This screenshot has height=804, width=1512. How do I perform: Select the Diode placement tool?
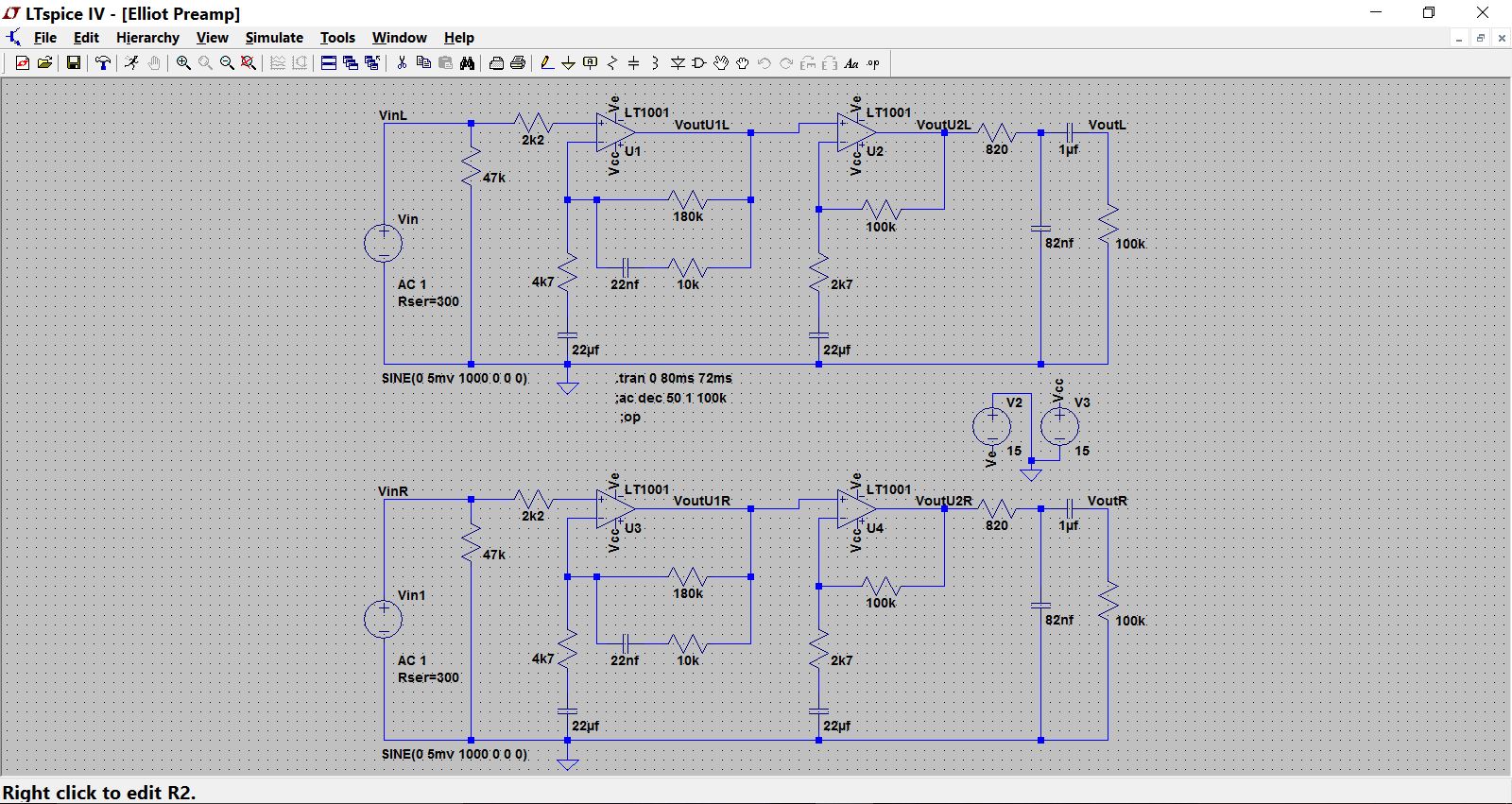coord(678,63)
